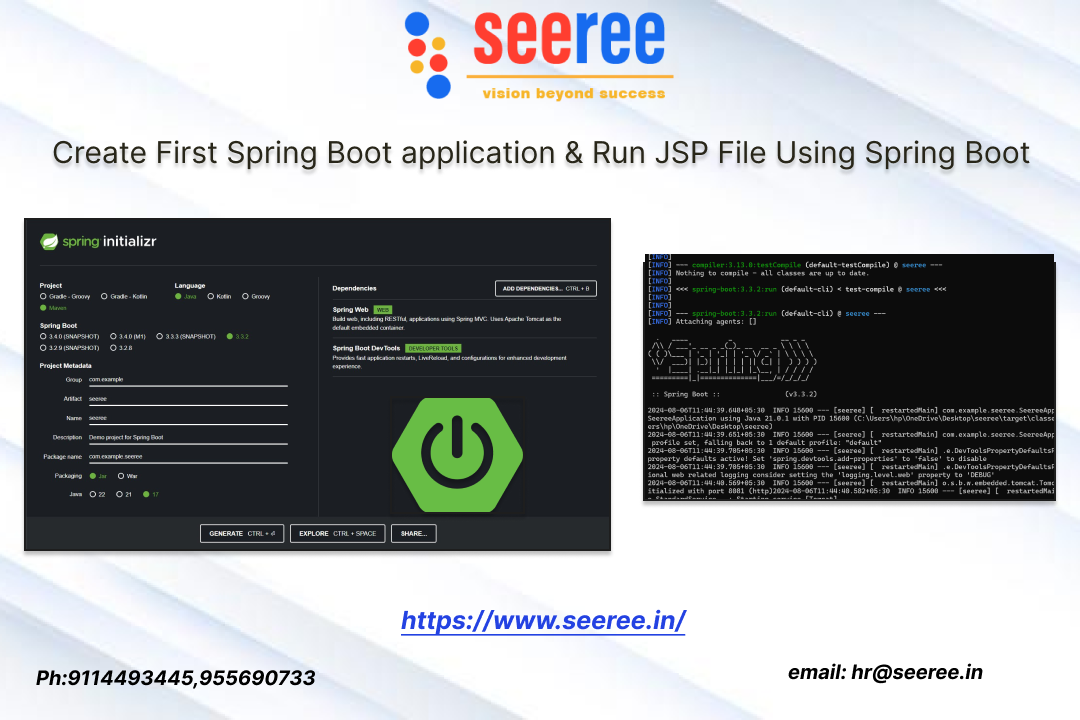1080x720 pixels.
Task: Click the Spring Boot DevTools dependency entry
Action: 464,357
